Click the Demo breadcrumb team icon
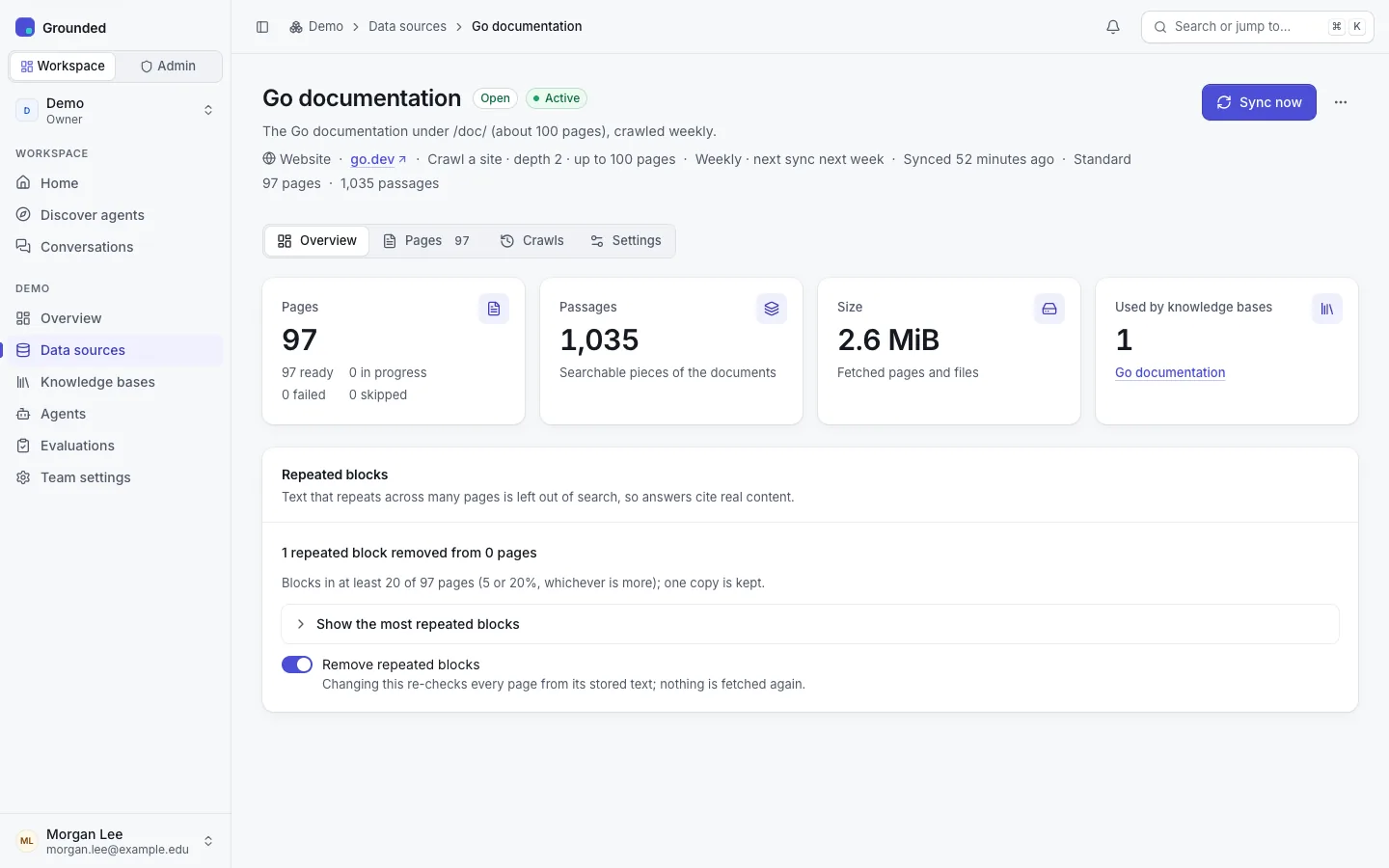This screenshot has height=868, width=1389. [x=296, y=27]
